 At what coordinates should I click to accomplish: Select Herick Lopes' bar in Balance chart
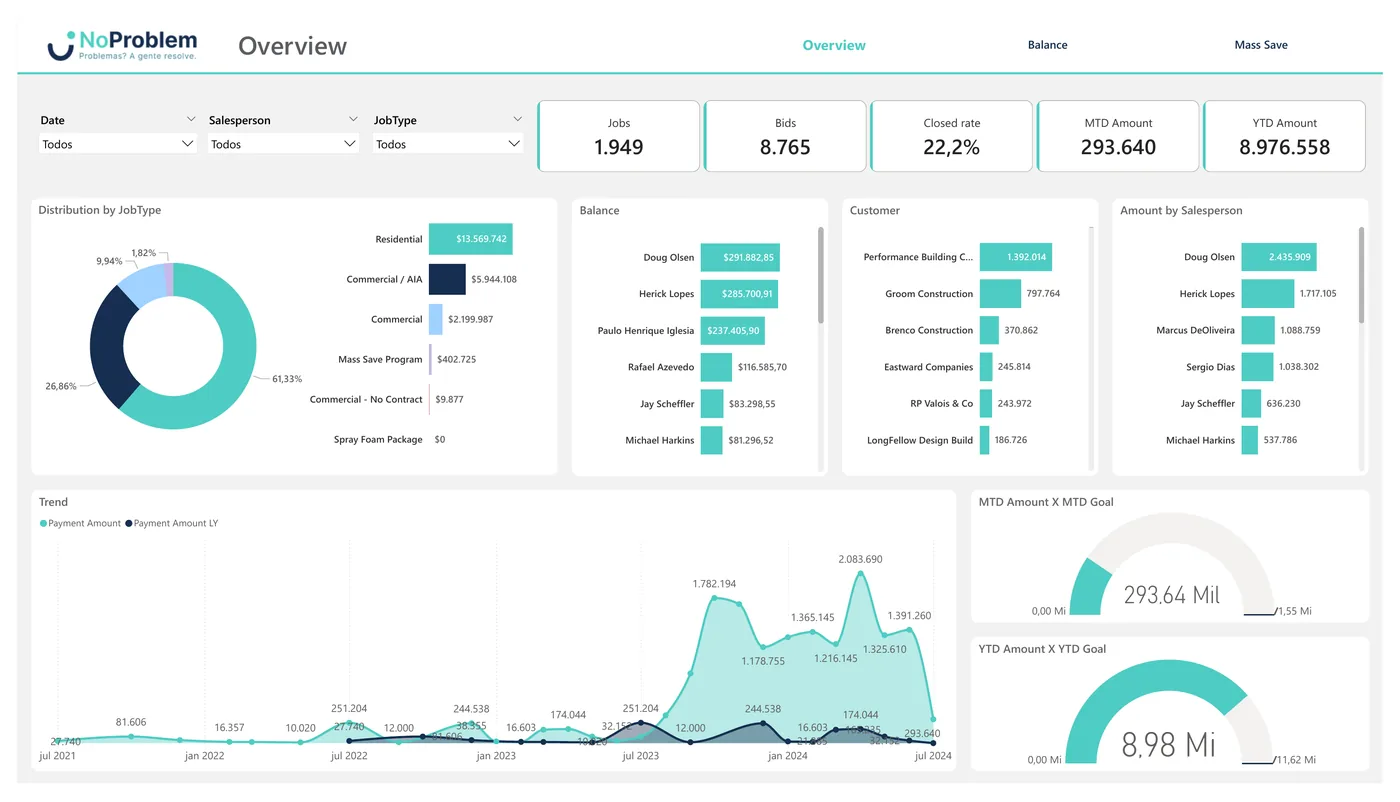[x=739, y=294]
